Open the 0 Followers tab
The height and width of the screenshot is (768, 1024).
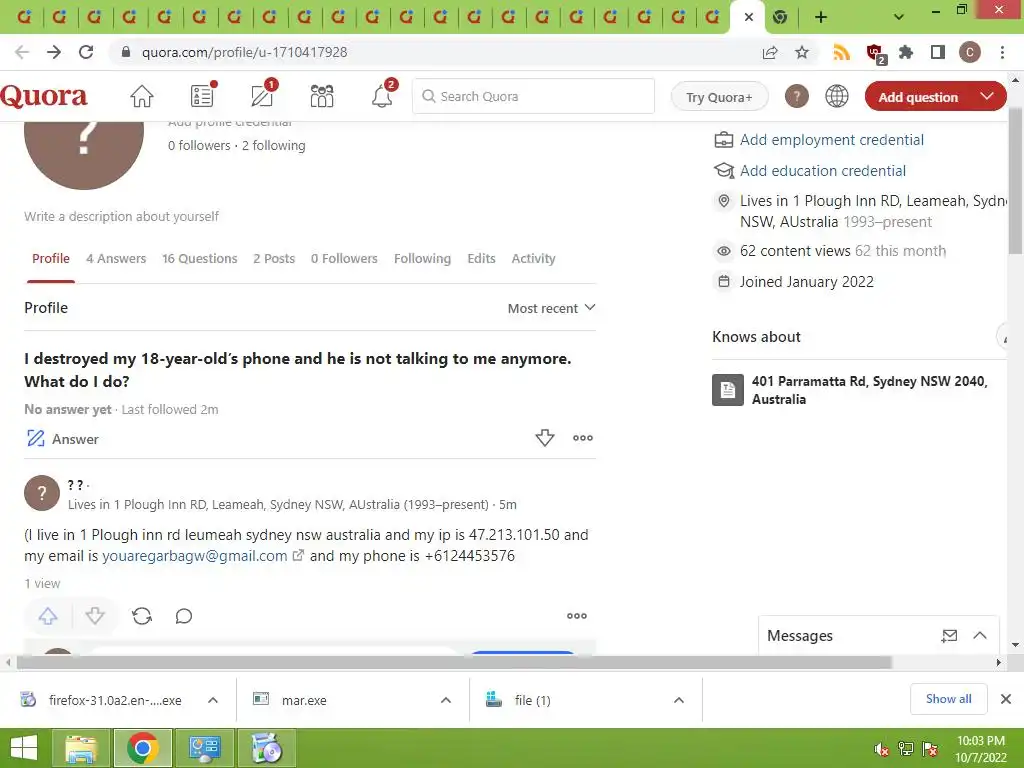tap(344, 259)
